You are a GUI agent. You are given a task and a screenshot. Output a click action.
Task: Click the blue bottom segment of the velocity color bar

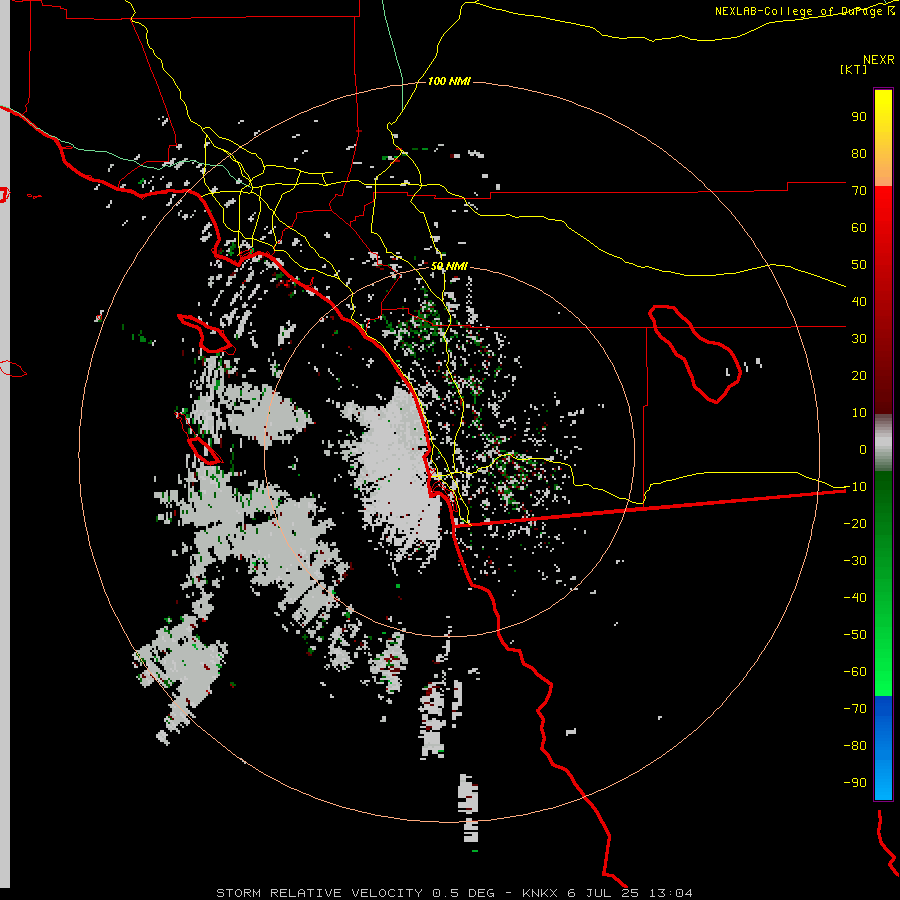pos(883,748)
